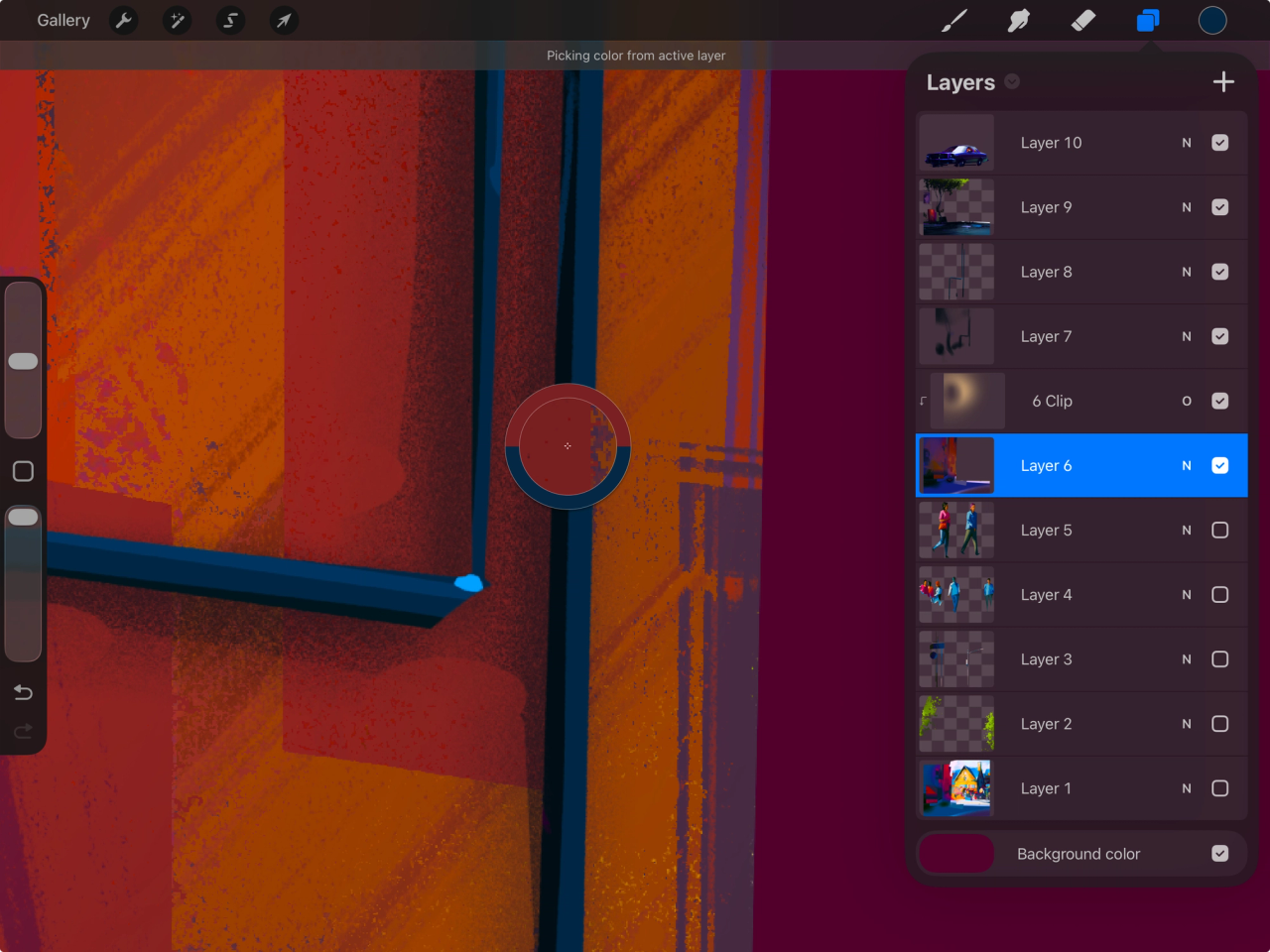This screenshot has width=1270, height=952.
Task: Select the Layer 10 car thumbnail
Action: (x=956, y=143)
